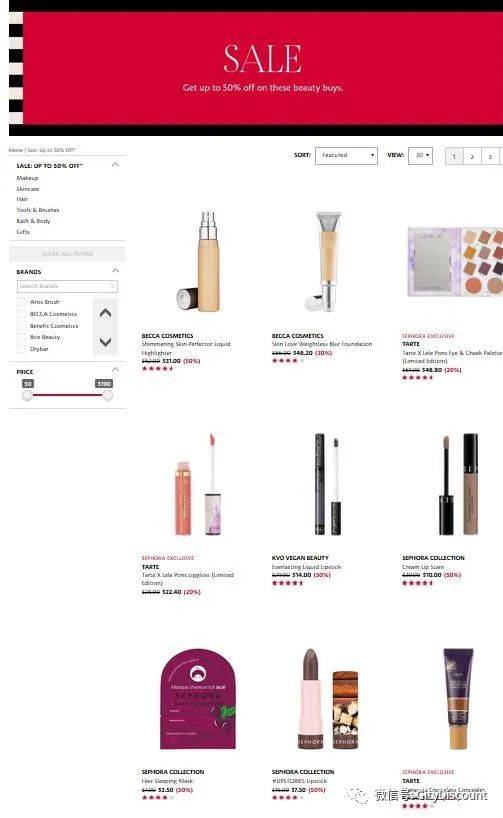
Task: Check the BECCA Cosmetics brand filter
Action: [x=21, y=314]
